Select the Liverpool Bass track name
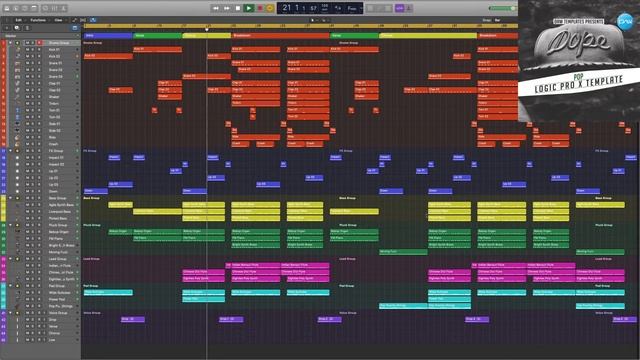 coord(60,212)
